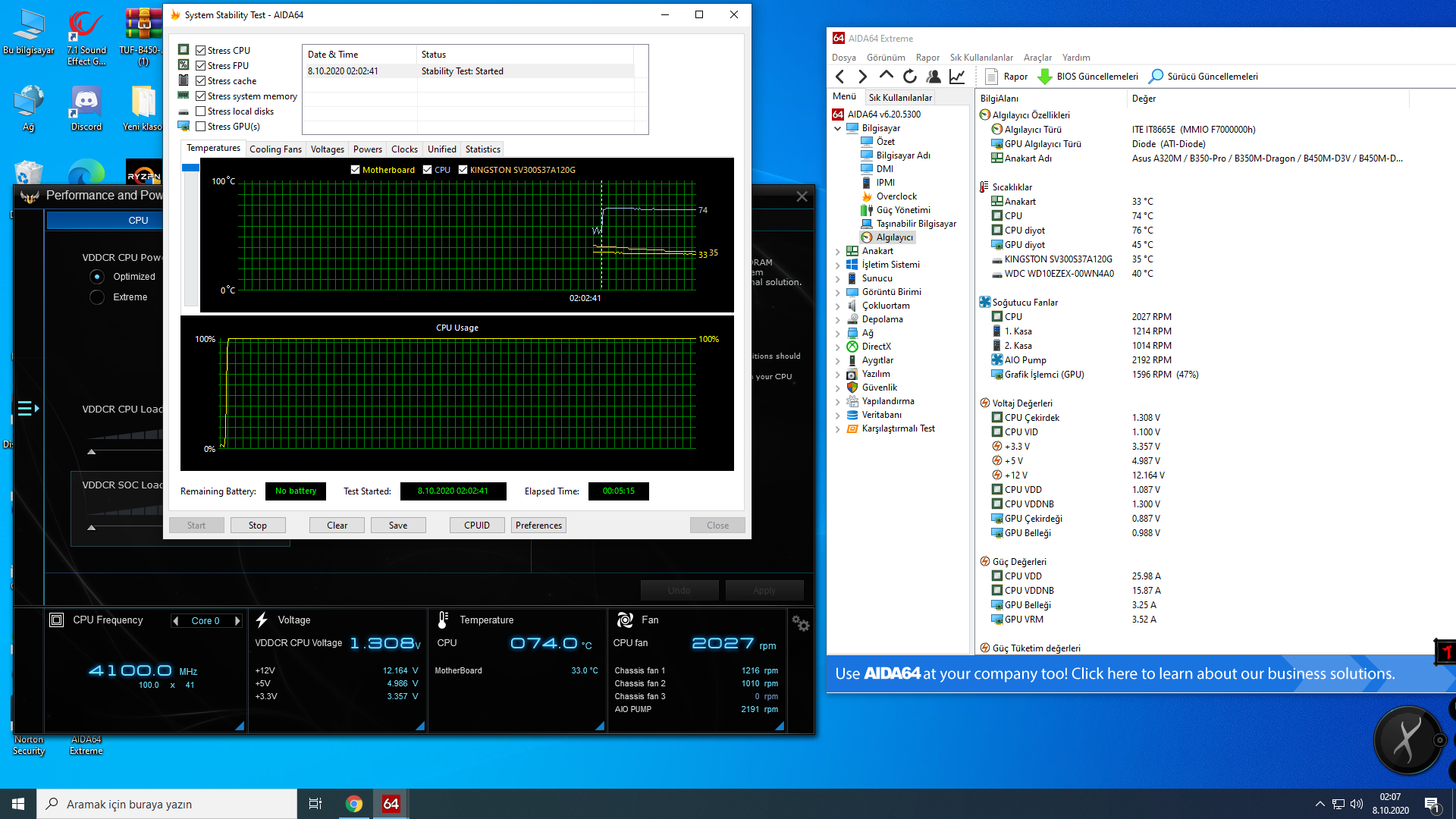
Task: Collapse the Bilgisayar tree node
Action: pos(837,128)
